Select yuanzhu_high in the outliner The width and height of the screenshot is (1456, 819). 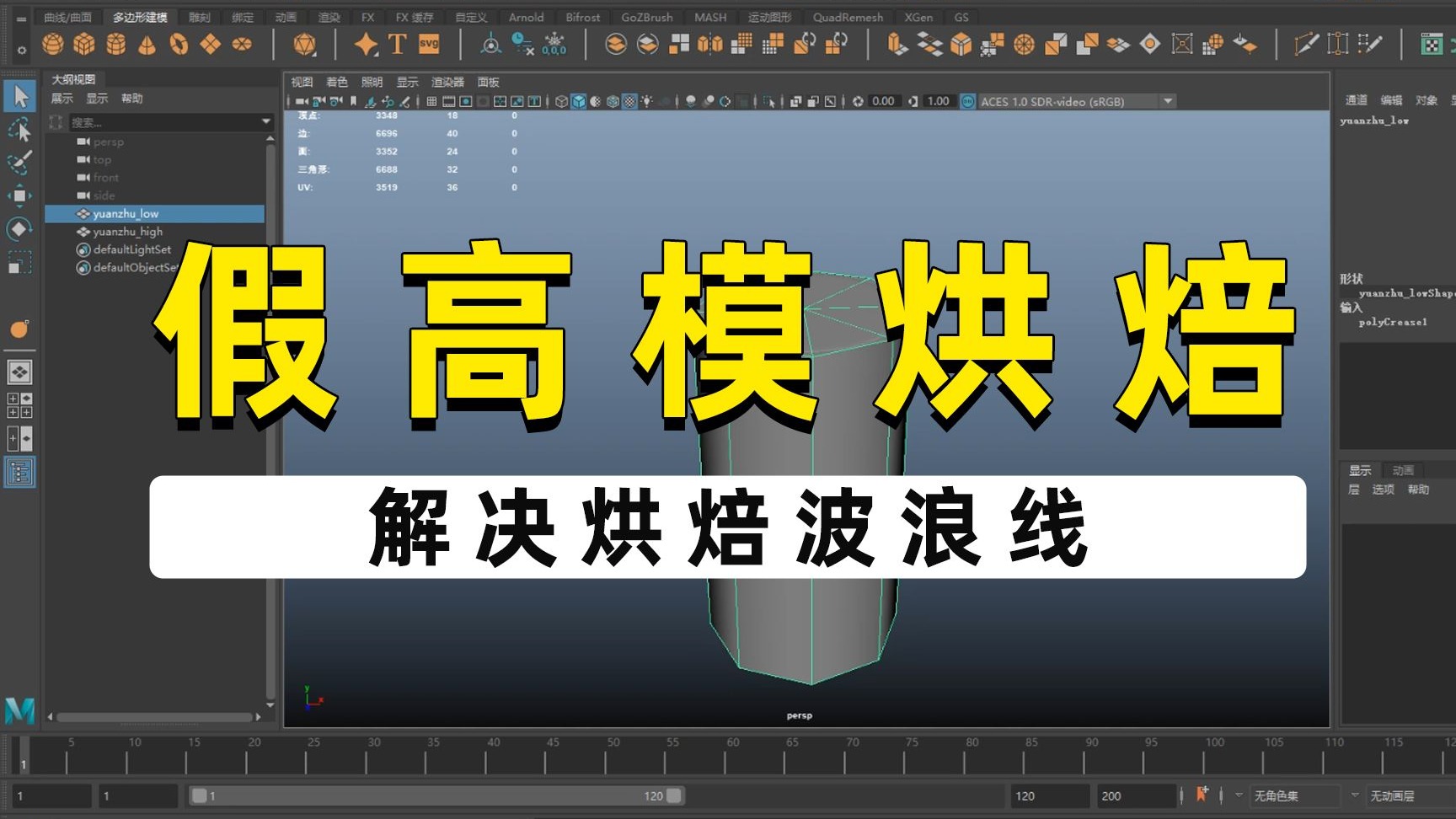[x=127, y=231]
